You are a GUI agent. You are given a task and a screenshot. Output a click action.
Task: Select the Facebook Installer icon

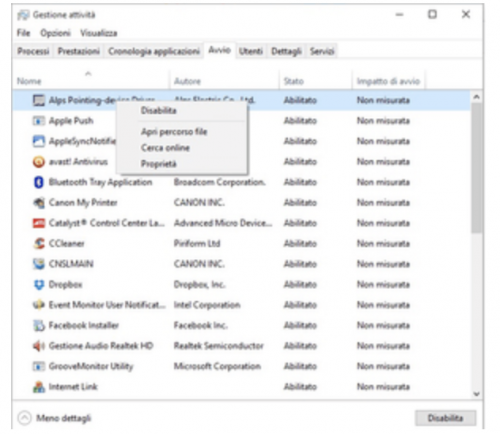pyautogui.click(x=39, y=326)
